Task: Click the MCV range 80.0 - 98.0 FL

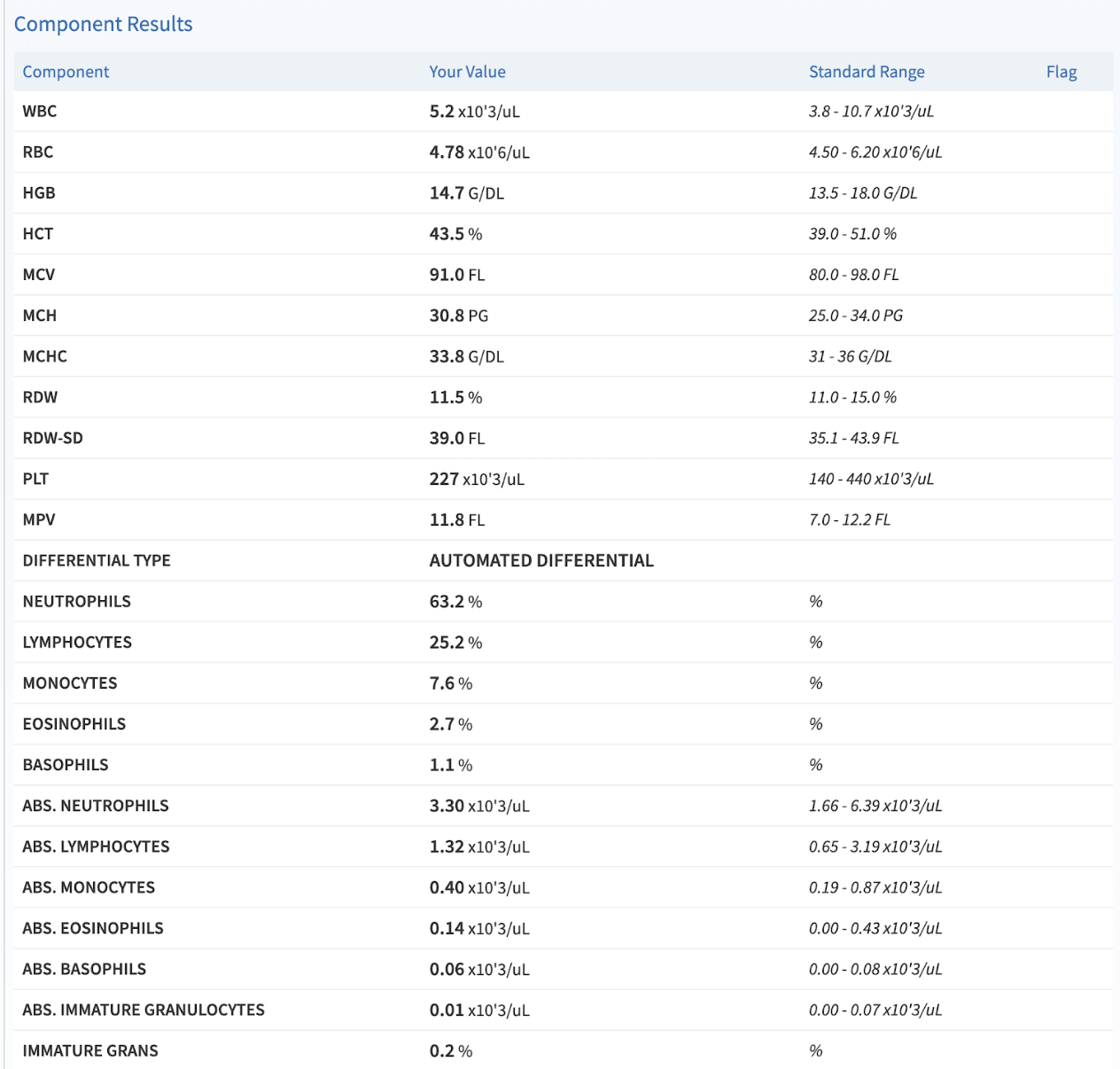Action: point(853,275)
